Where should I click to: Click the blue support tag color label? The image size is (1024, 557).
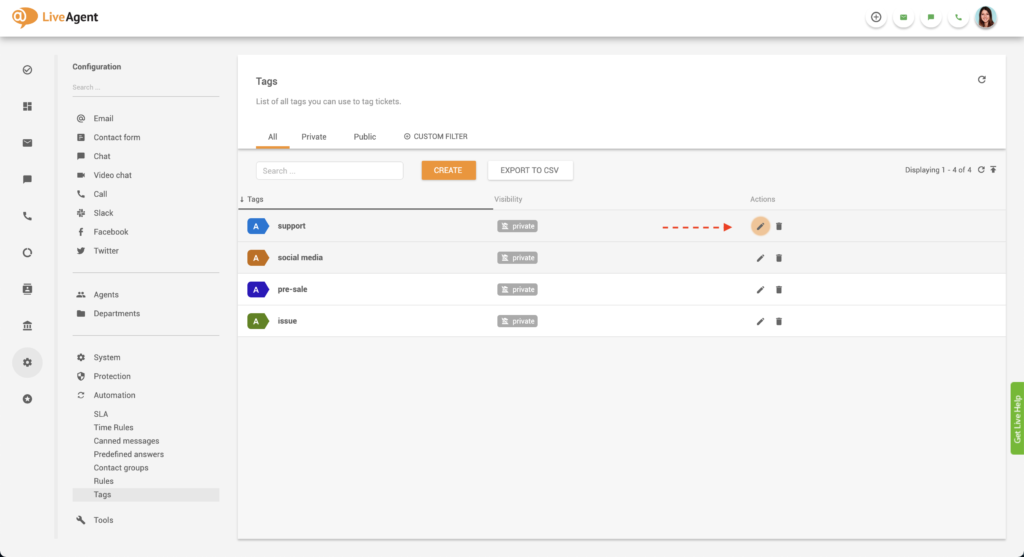(x=258, y=226)
